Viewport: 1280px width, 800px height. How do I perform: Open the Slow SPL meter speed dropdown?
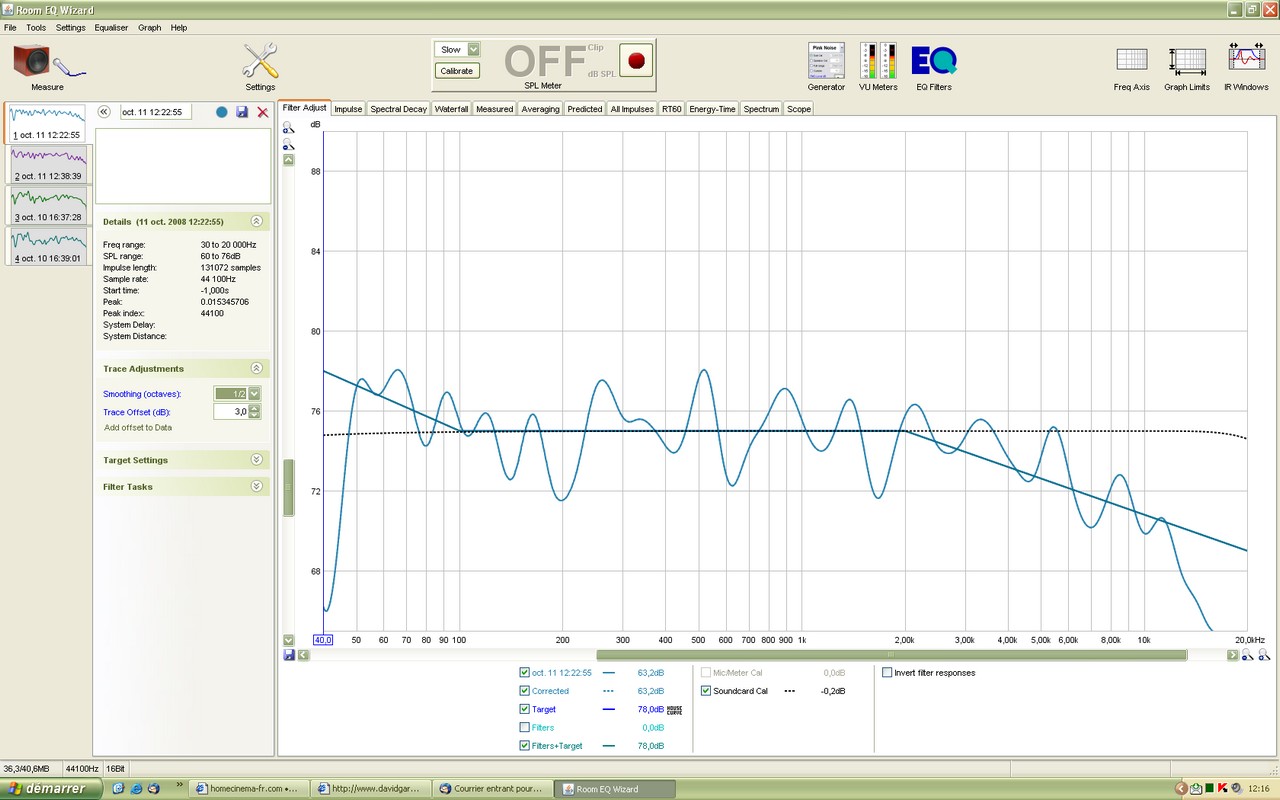click(474, 49)
